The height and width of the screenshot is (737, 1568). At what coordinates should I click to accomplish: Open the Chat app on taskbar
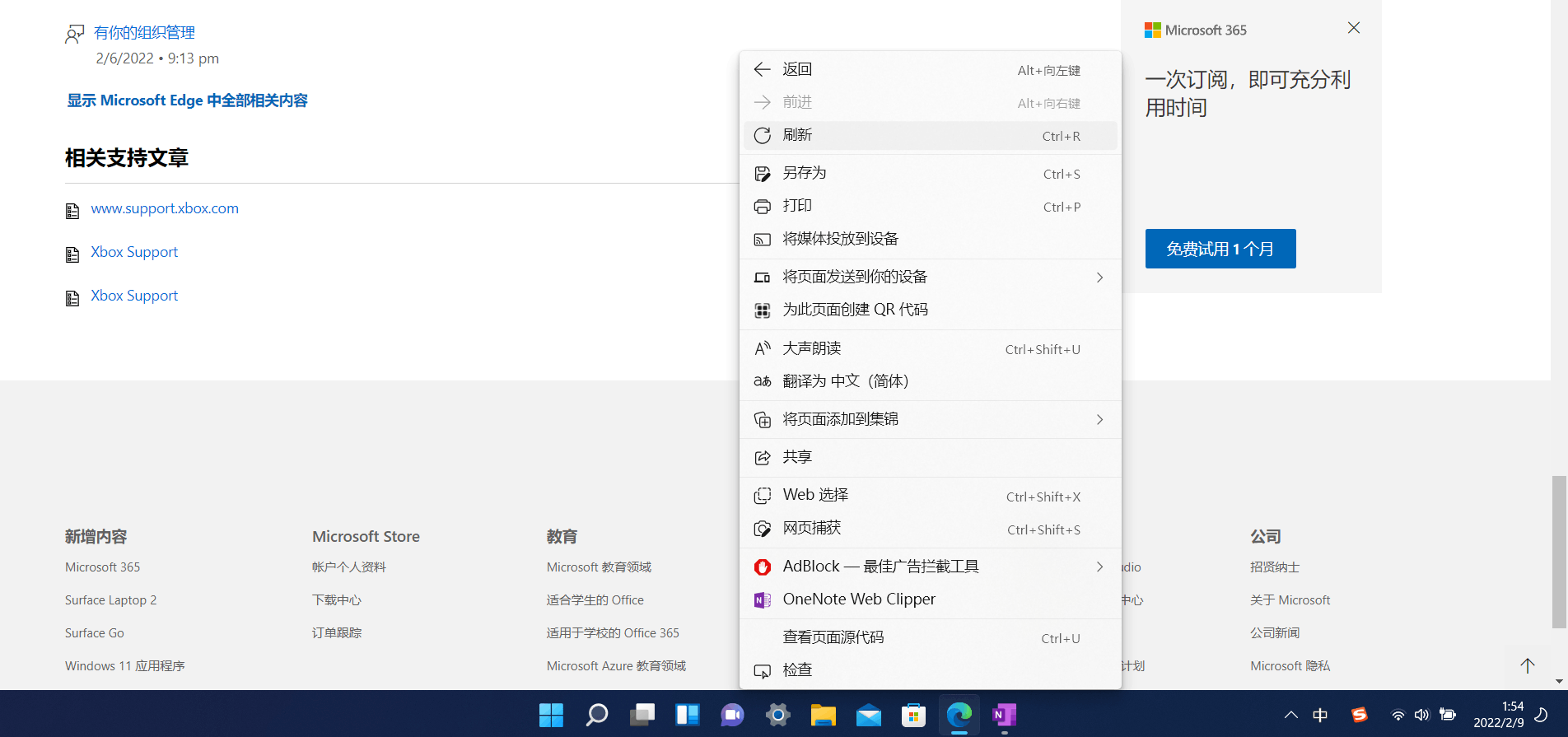point(732,715)
